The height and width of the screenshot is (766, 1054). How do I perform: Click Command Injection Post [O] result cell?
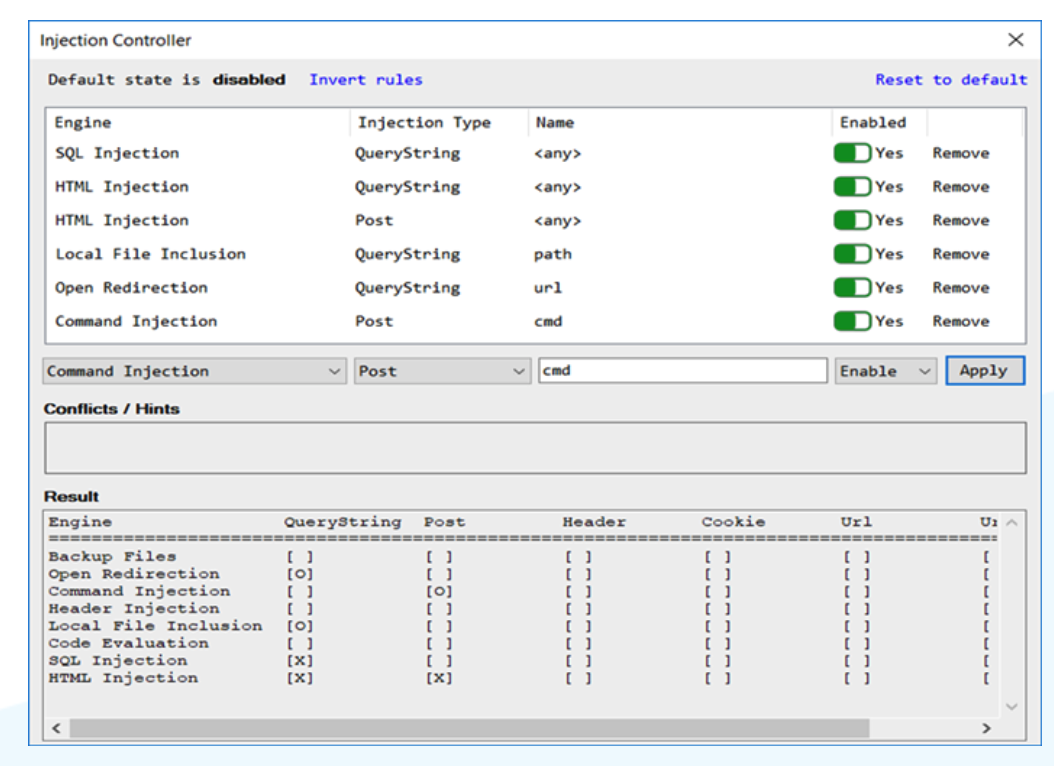pos(439,591)
